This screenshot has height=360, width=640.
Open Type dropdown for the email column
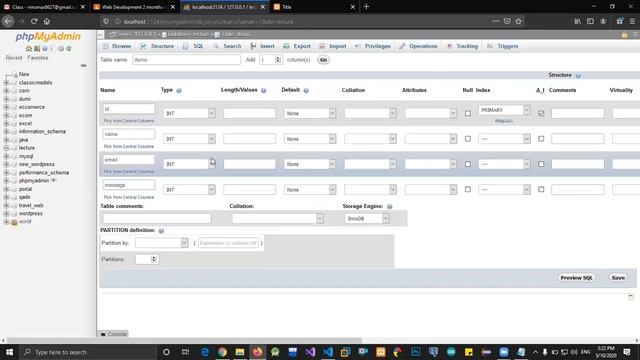point(189,164)
